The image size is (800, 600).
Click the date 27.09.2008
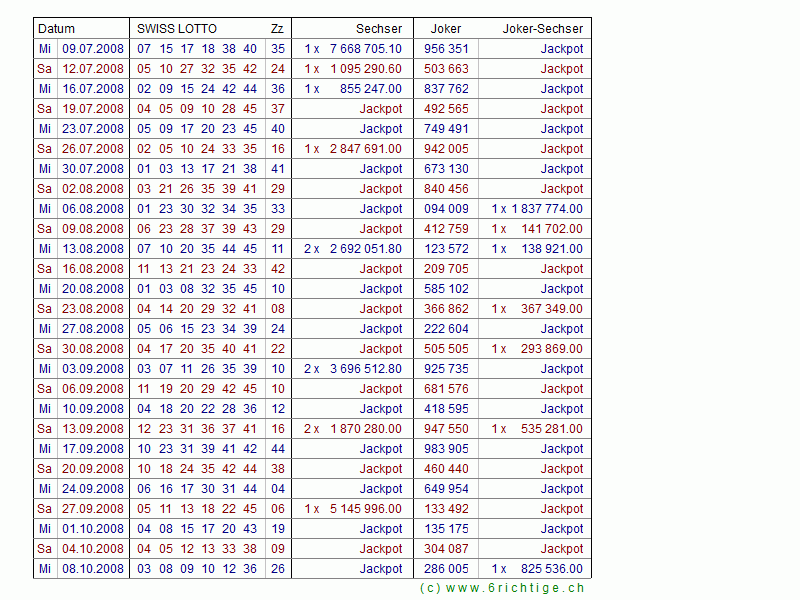point(93,509)
